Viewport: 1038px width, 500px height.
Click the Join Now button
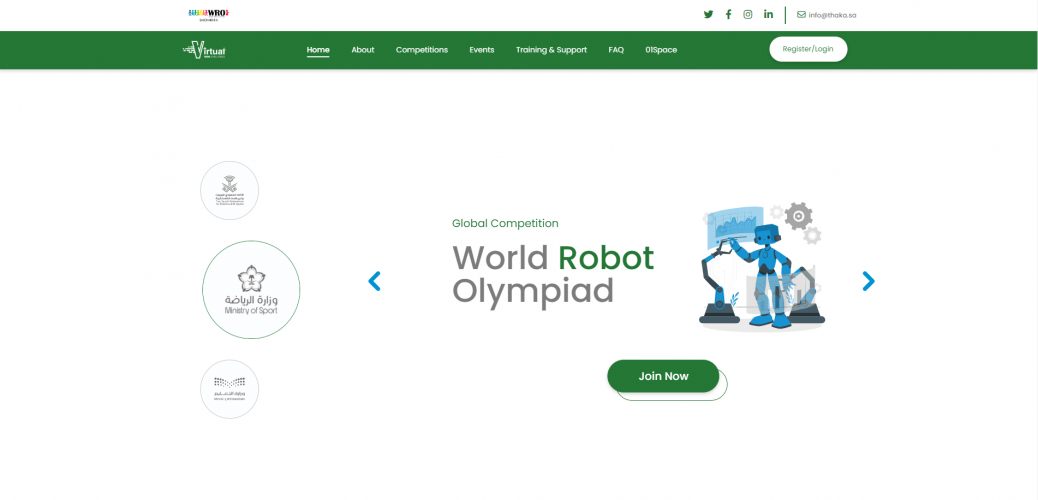pos(663,376)
